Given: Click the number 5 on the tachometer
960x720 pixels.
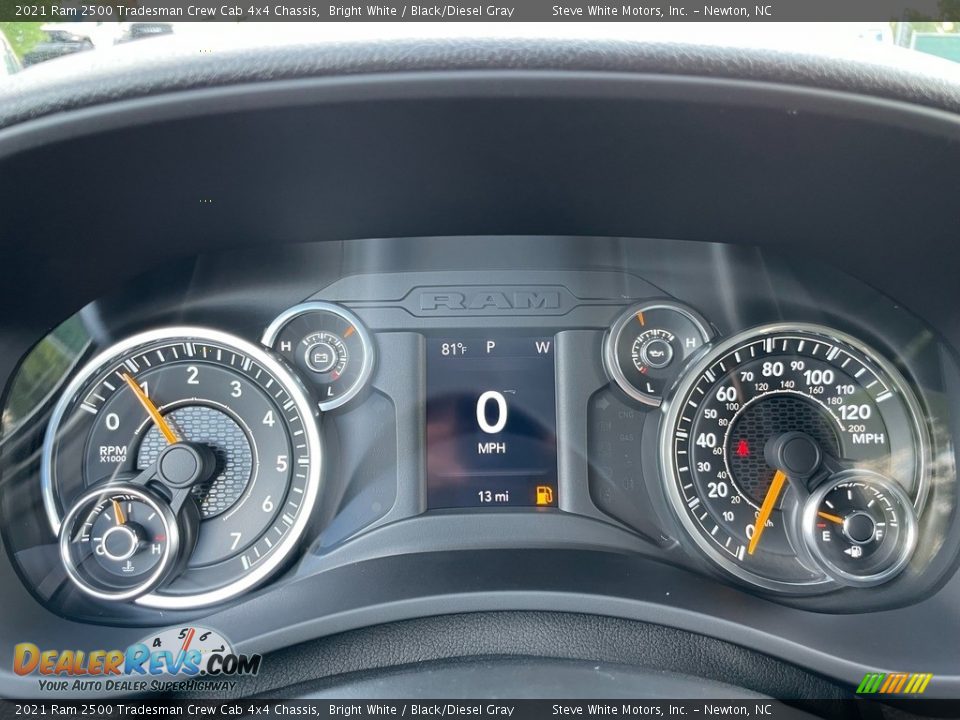Looking at the screenshot, I should pos(282,463).
